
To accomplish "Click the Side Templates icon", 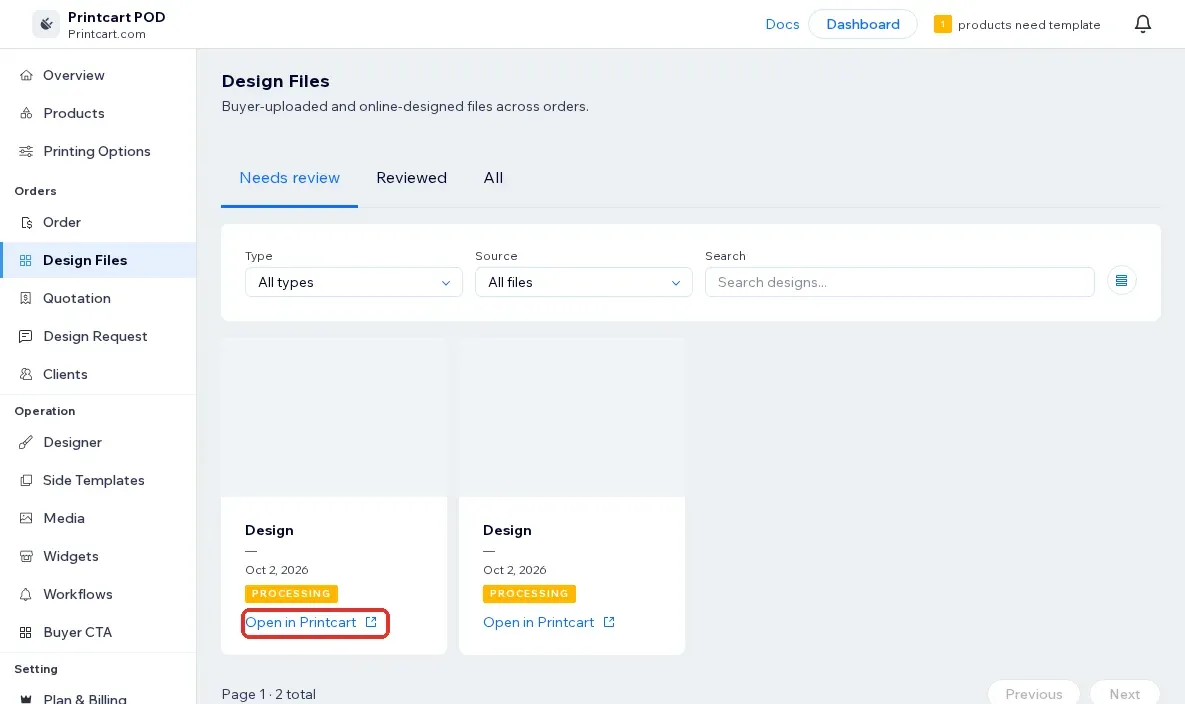I will click(26, 480).
